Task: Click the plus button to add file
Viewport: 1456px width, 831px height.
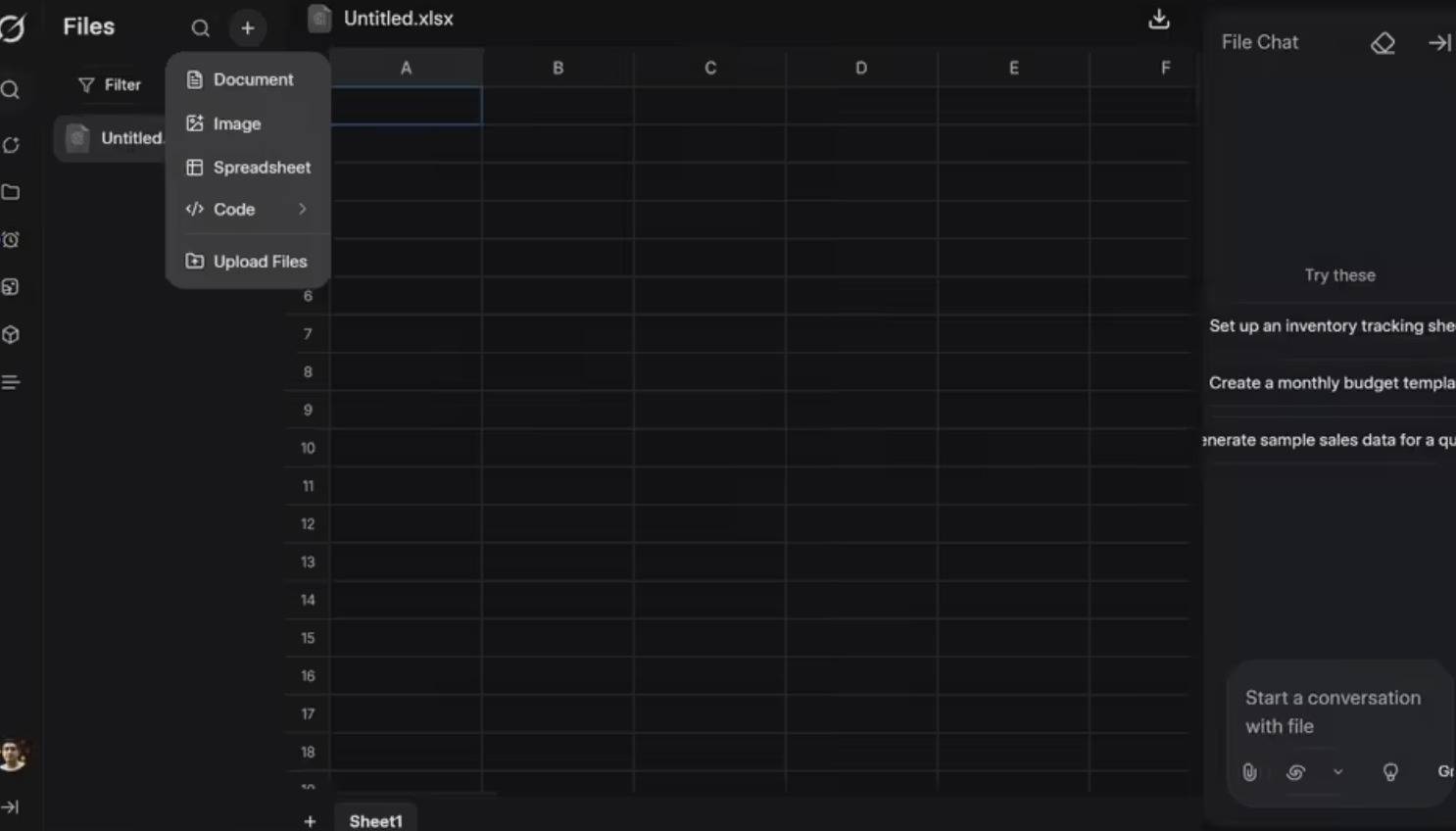Action: tap(248, 28)
